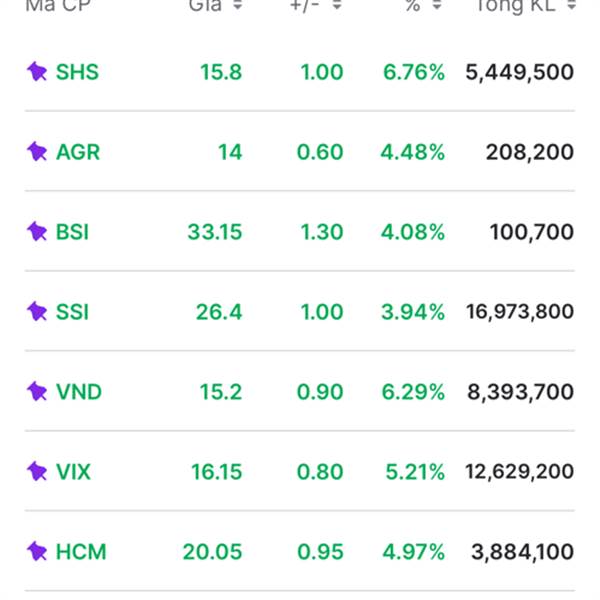600x600 pixels.
Task: Click the purple star next to VND
Action: point(37,392)
